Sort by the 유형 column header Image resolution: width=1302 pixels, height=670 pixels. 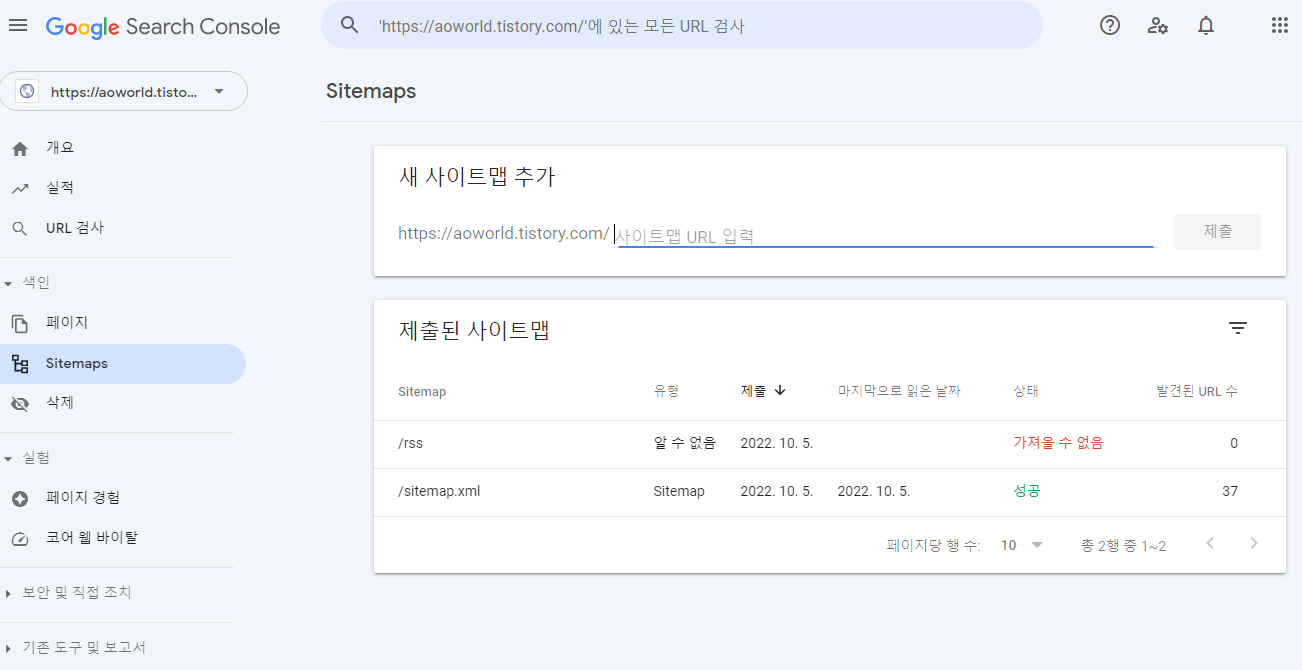(x=666, y=391)
